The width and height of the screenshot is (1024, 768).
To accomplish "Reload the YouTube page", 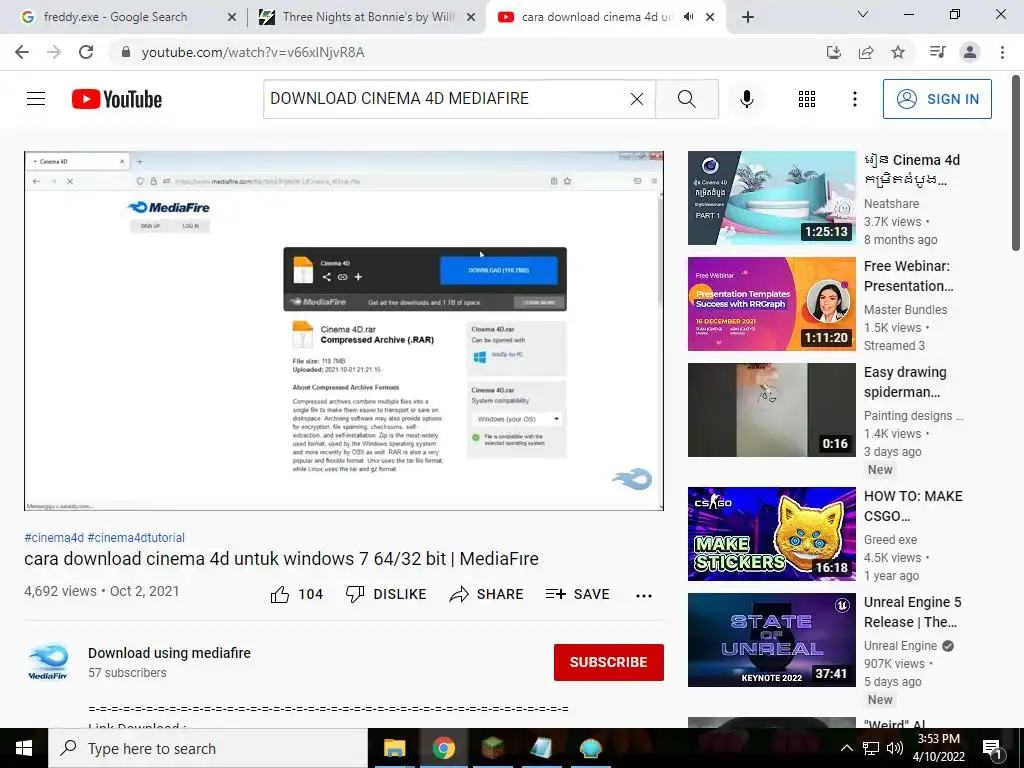I will [x=86, y=52].
